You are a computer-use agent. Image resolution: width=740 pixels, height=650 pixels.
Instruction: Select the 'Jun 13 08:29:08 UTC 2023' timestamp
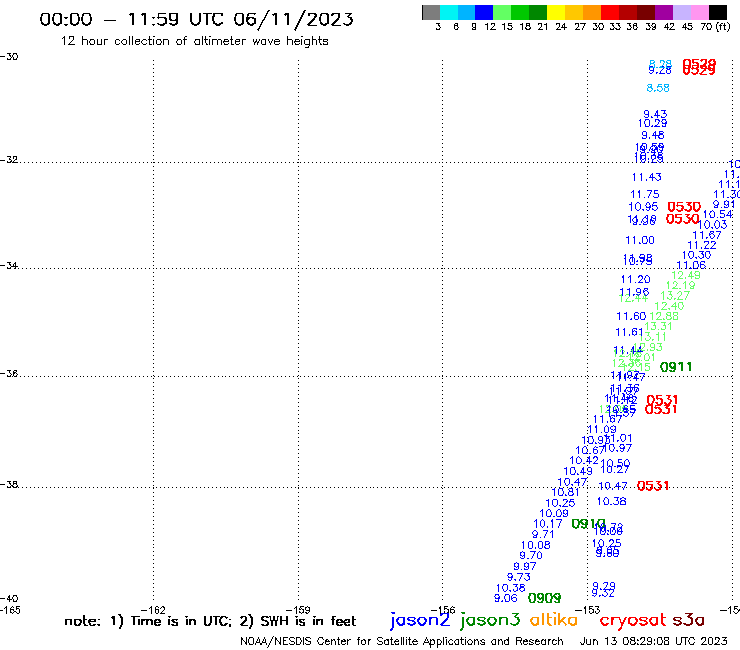pyautogui.click(x=654, y=641)
